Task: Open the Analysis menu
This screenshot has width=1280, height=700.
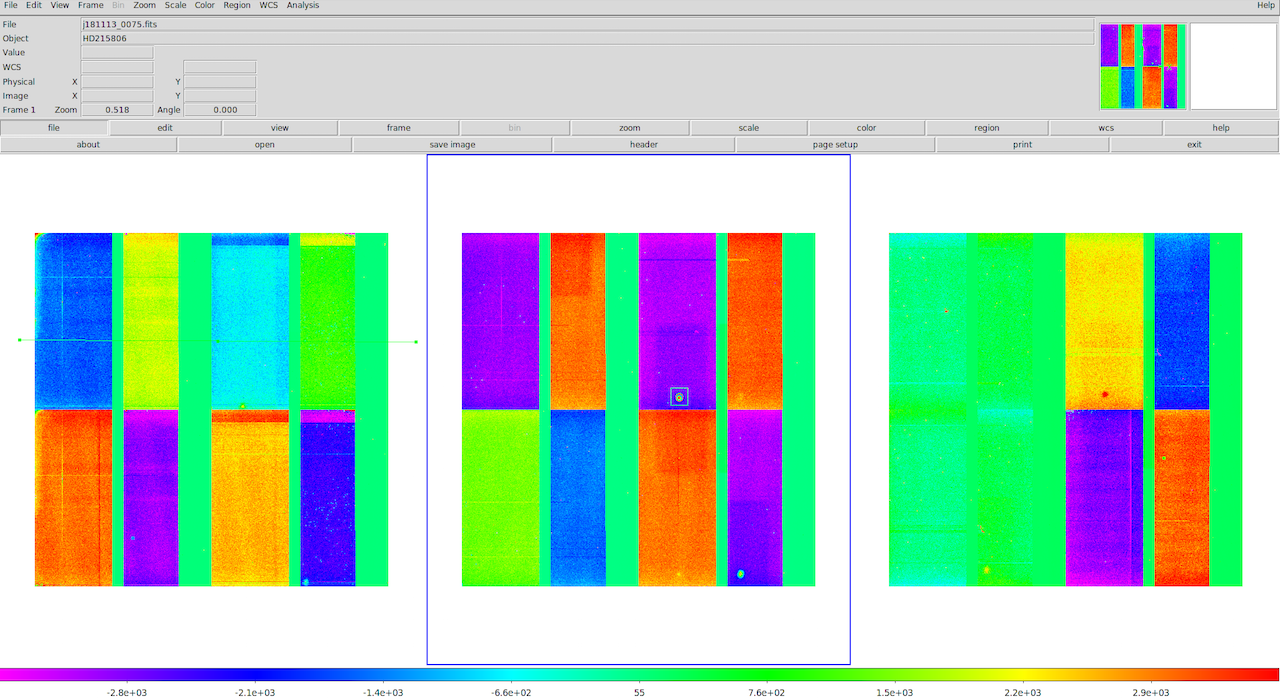Action: pyautogui.click(x=303, y=5)
